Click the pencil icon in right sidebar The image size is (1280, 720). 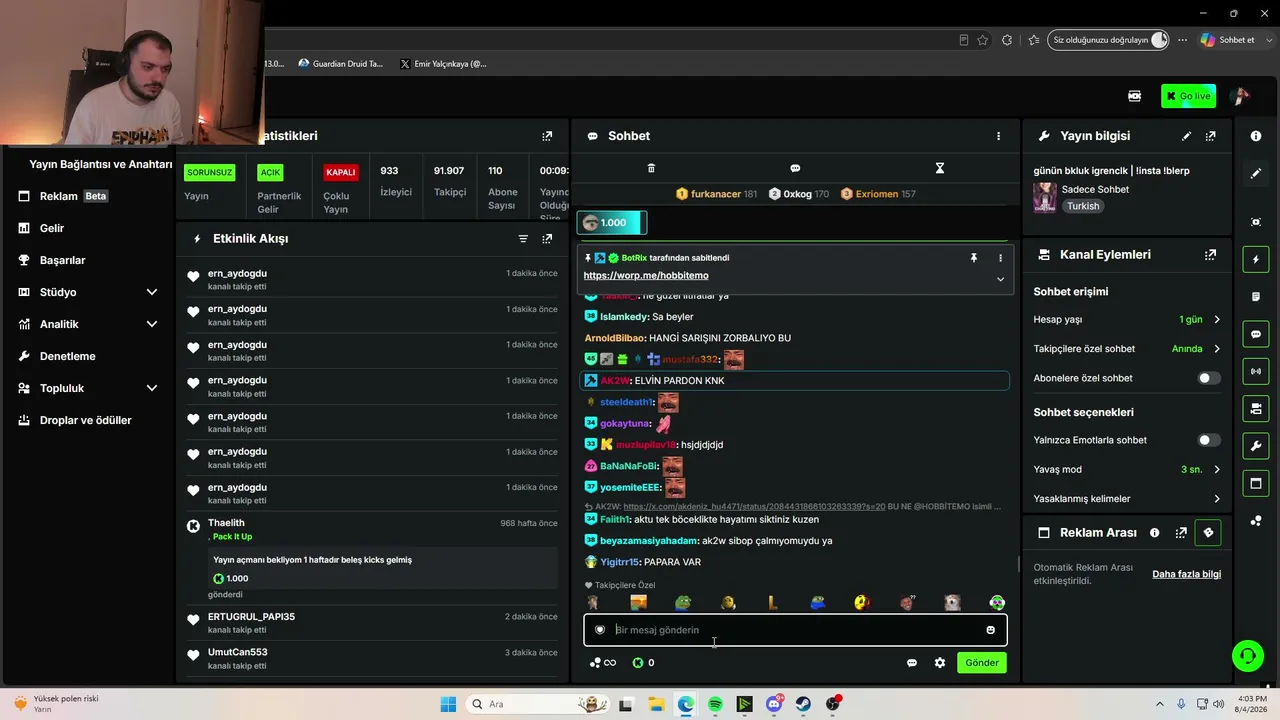tap(1256, 174)
